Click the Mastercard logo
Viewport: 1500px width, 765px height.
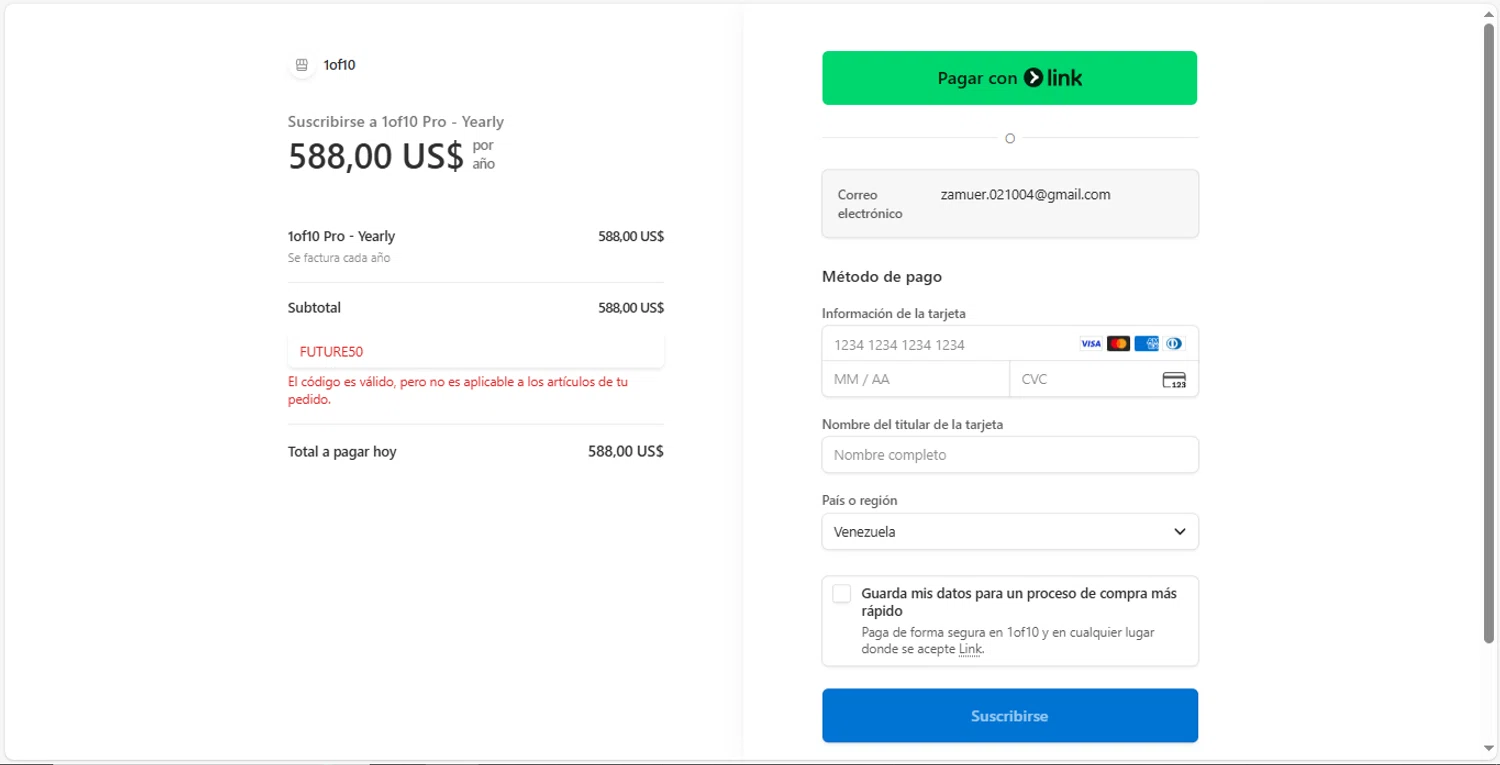(1119, 344)
